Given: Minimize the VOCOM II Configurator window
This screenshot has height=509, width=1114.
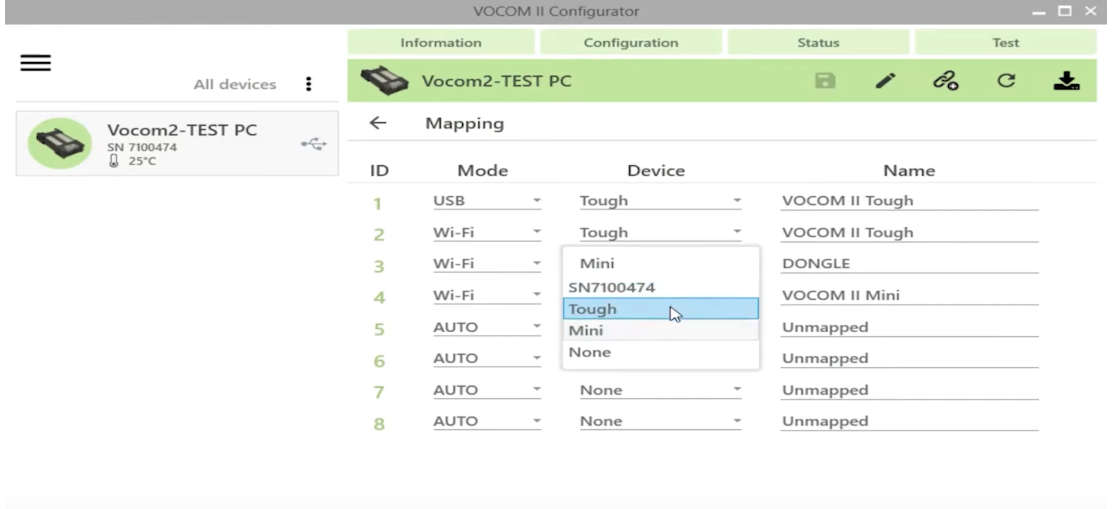Looking at the screenshot, I should [x=1039, y=12].
